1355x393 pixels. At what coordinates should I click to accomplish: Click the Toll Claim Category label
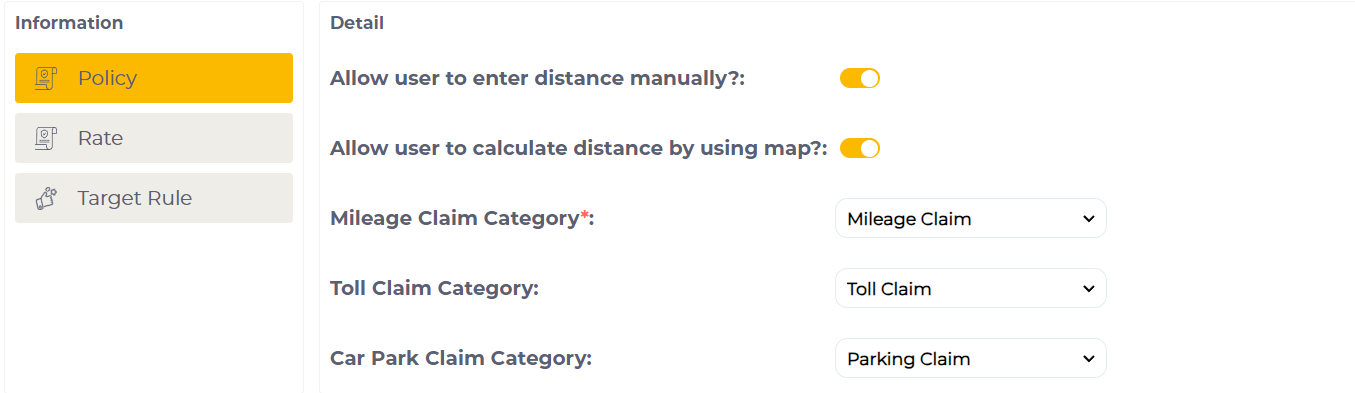[434, 288]
